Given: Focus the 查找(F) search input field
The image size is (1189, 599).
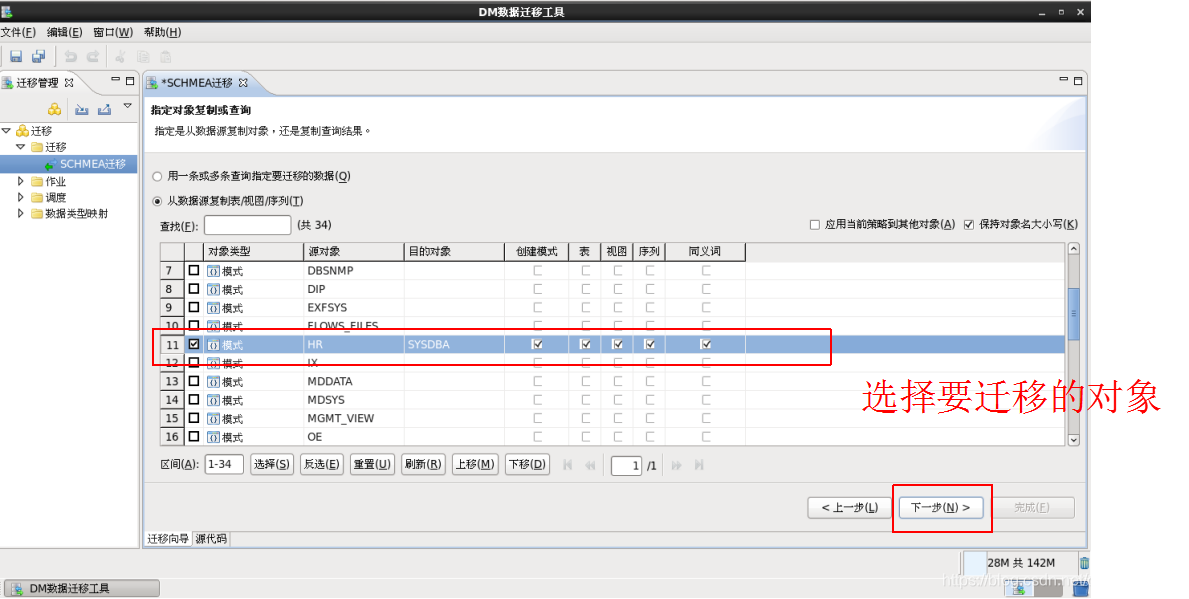Looking at the screenshot, I should point(247,225).
